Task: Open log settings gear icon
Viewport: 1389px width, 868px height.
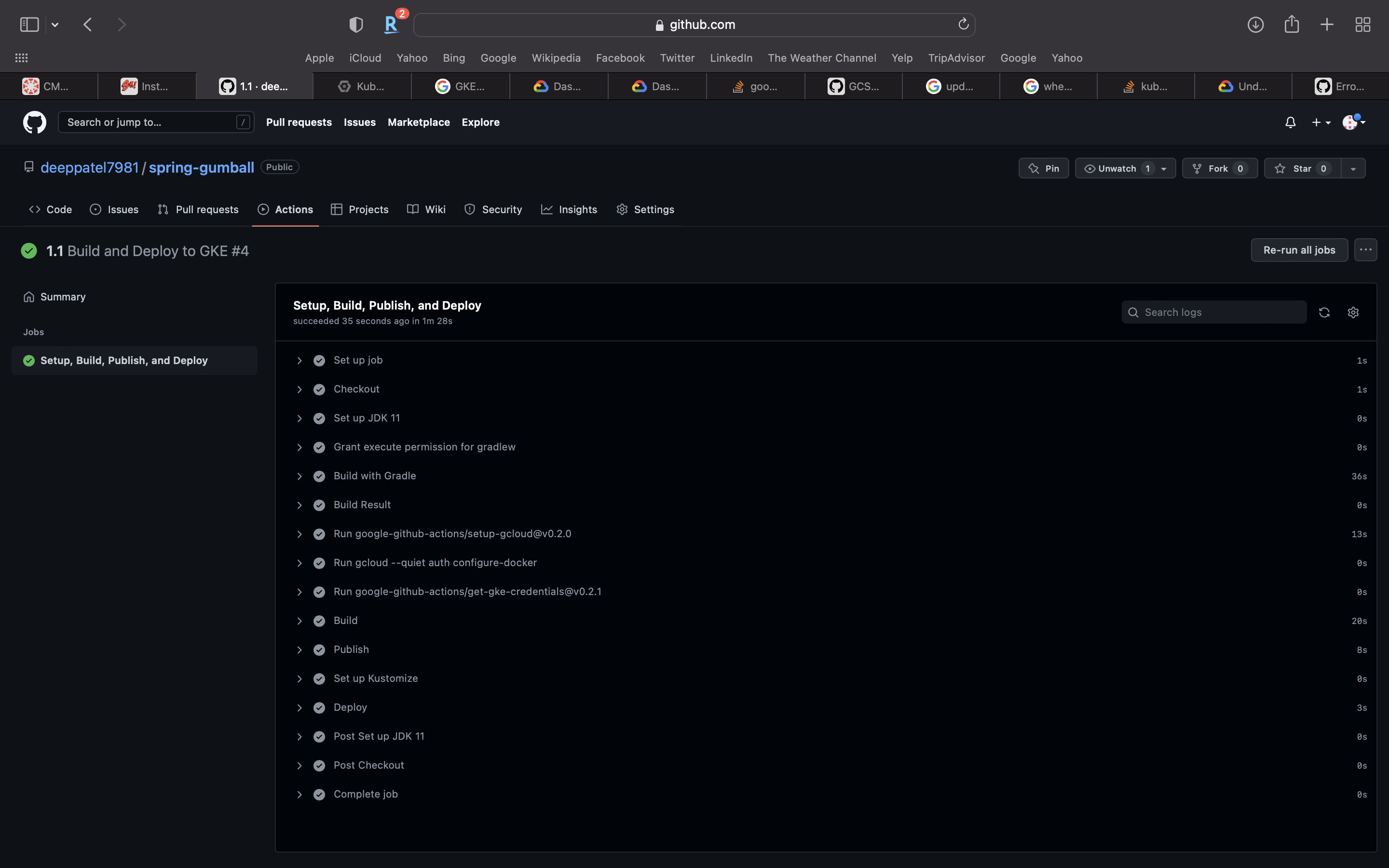Action: click(x=1353, y=312)
